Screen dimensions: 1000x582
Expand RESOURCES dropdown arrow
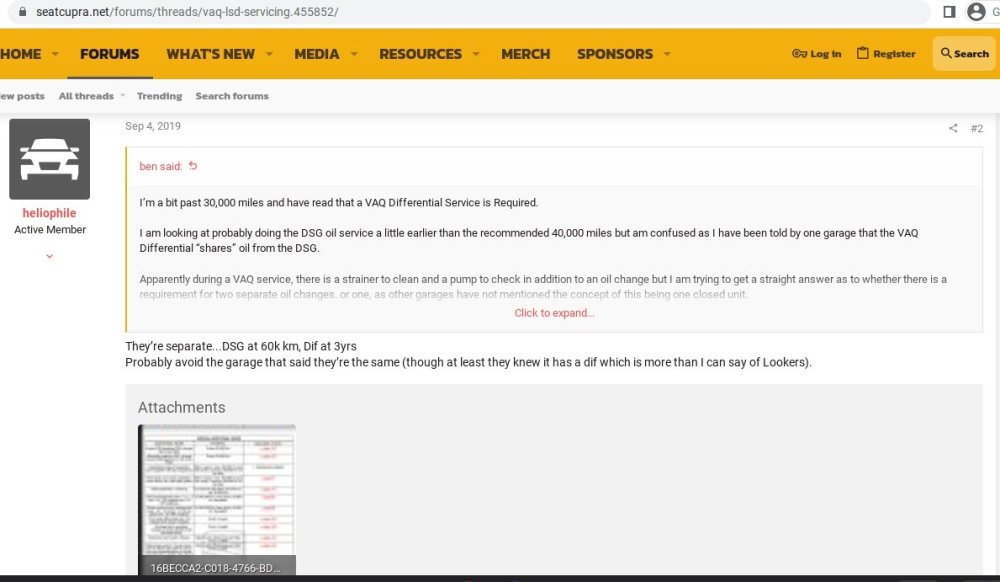click(x=476, y=54)
